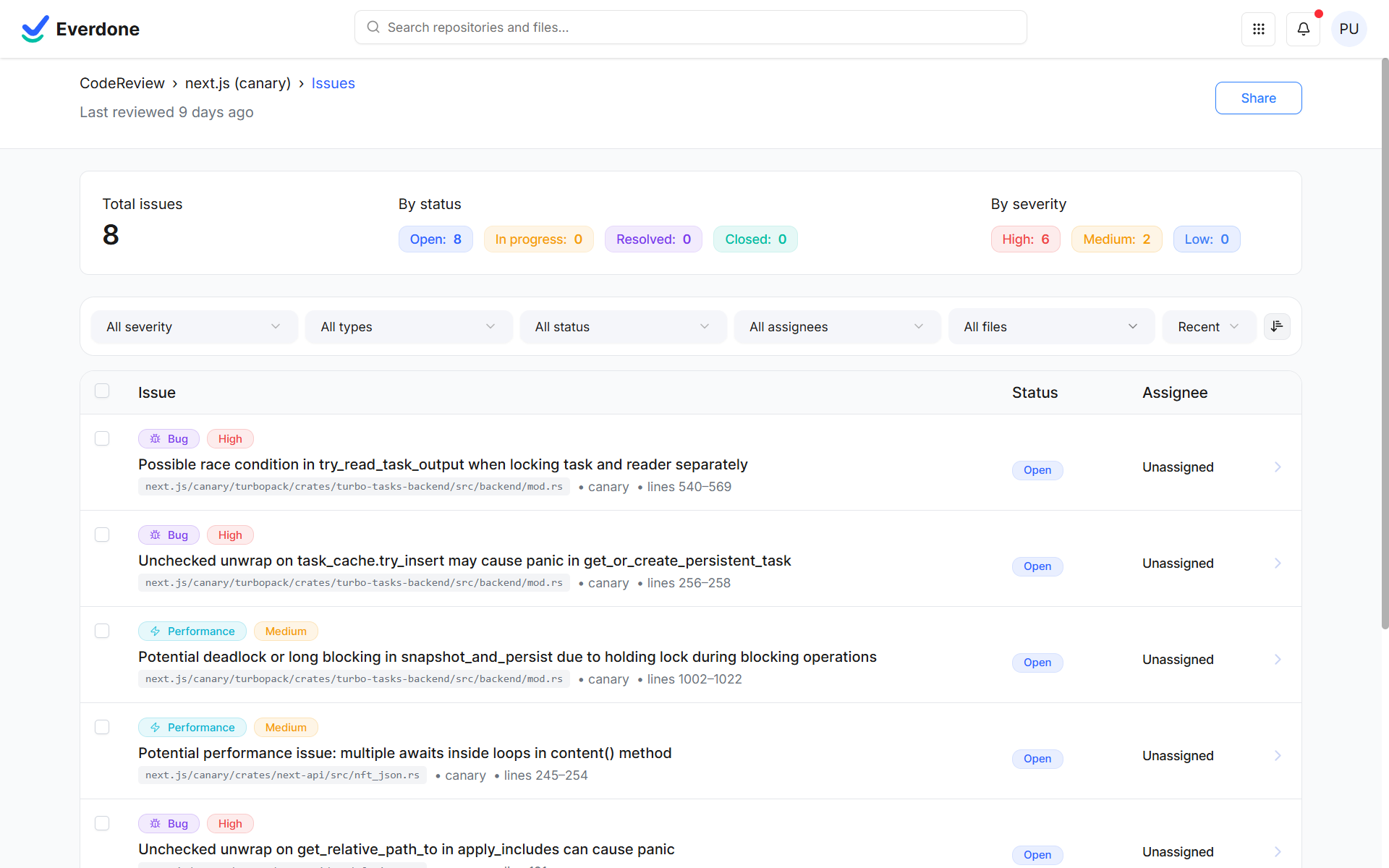Check the snapshot_and_persist deadlock issue checkbox

[x=102, y=631]
